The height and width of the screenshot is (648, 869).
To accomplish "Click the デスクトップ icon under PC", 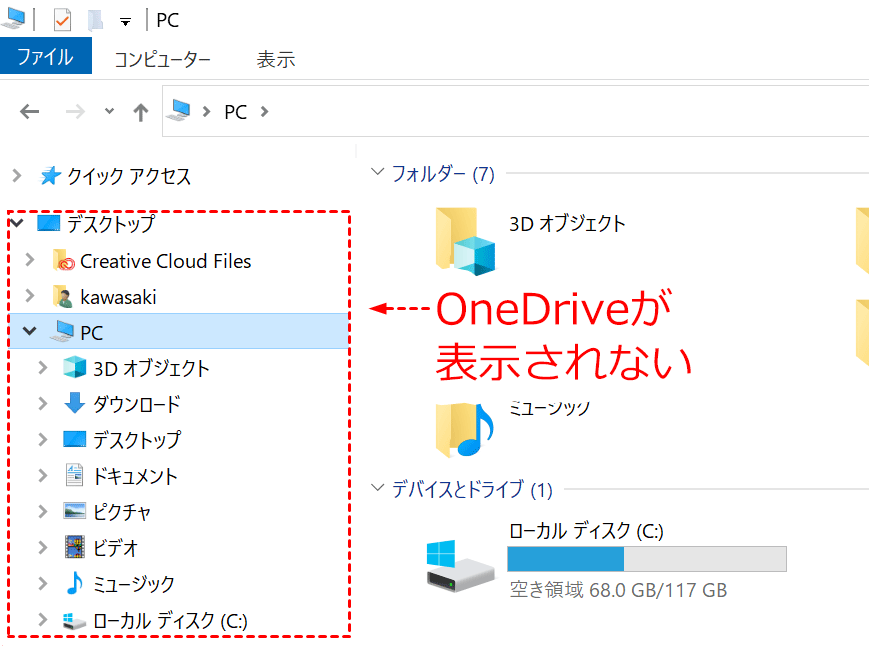I will point(74,439).
